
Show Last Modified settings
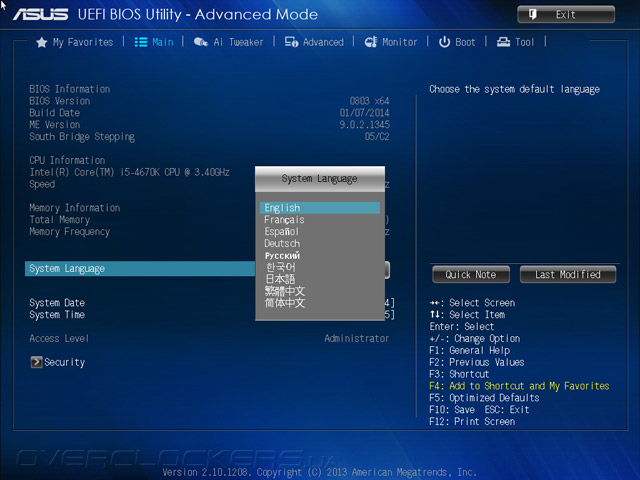click(x=568, y=274)
